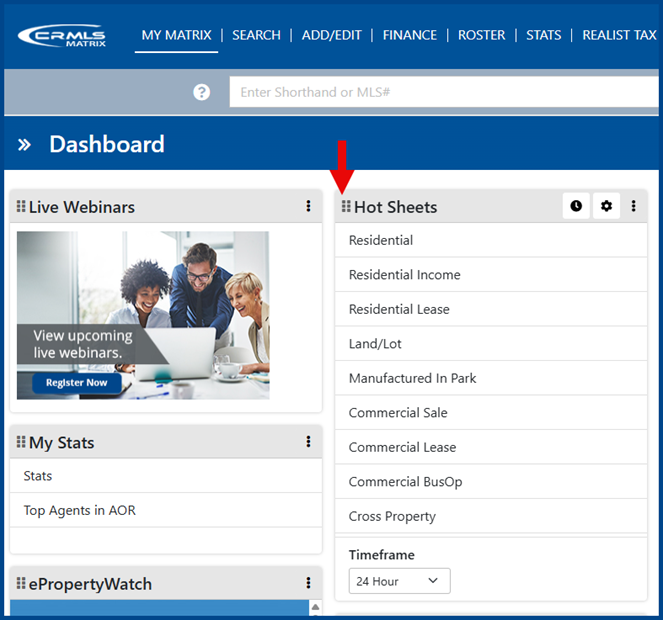Open the Residential Income hot sheet
663x620 pixels.
(491, 275)
